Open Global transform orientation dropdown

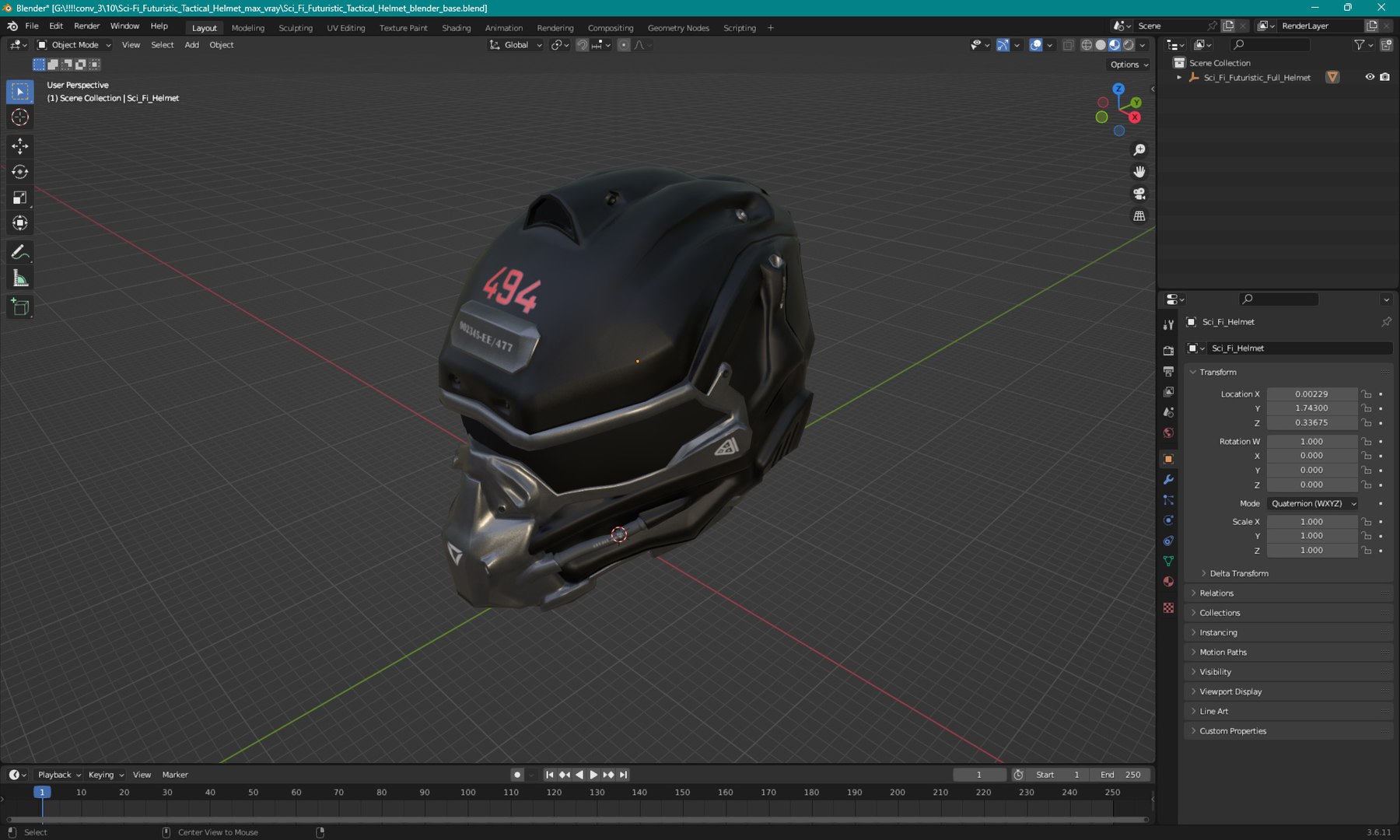click(x=516, y=45)
